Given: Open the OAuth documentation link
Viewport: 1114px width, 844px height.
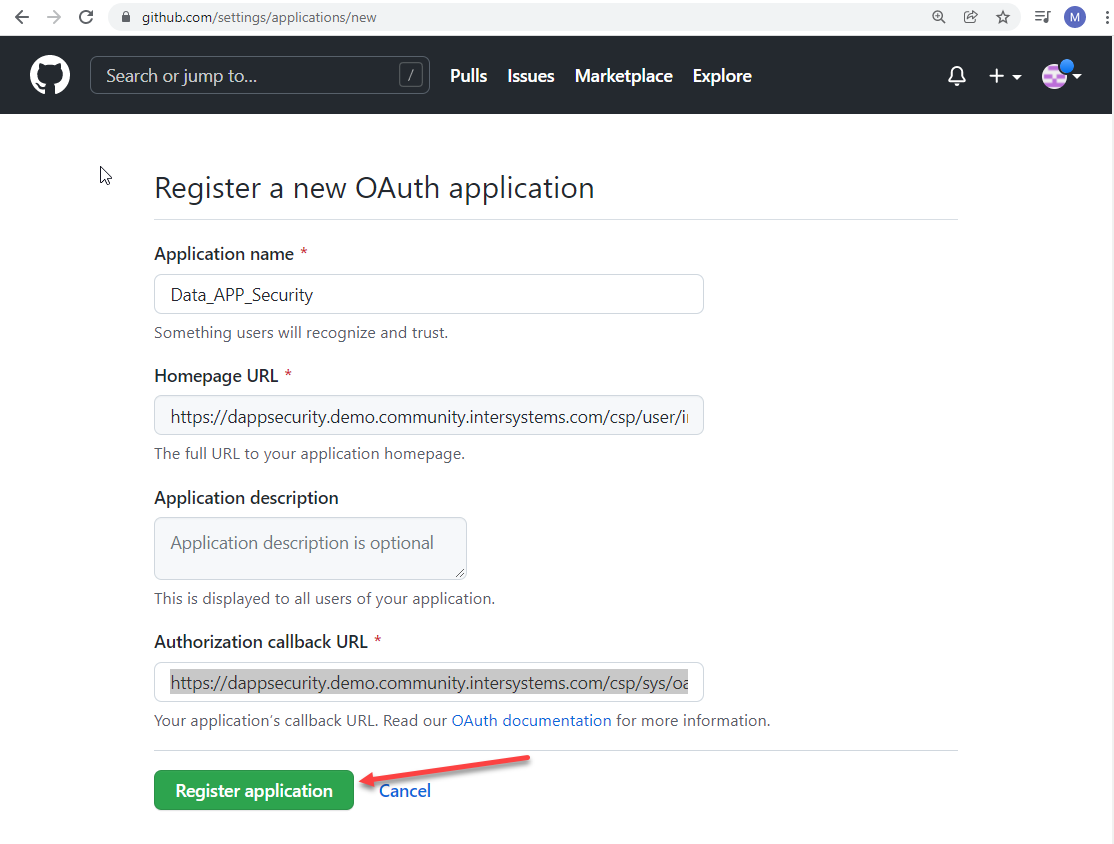Looking at the screenshot, I should [x=531, y=720].
